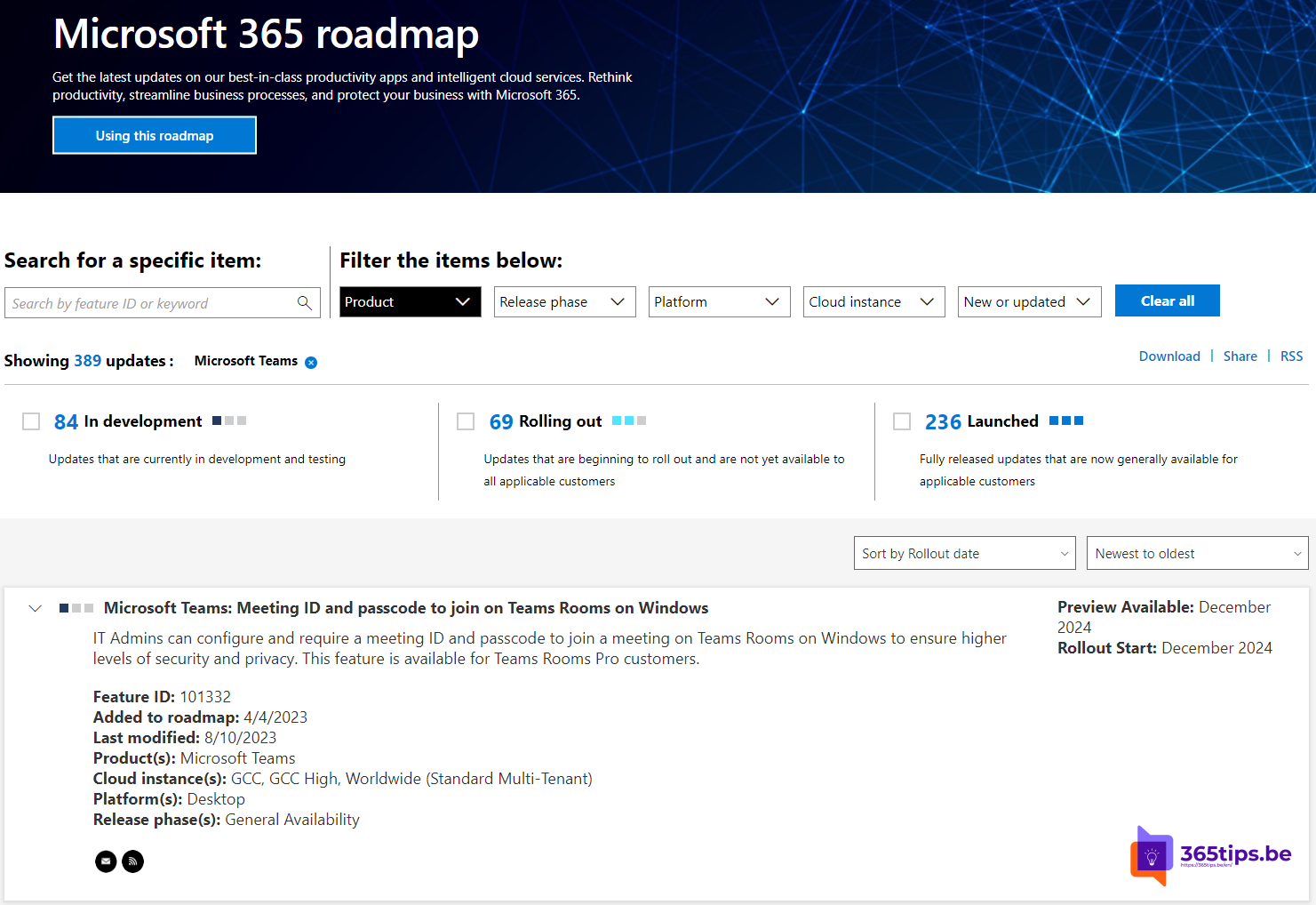Image resolution: width=1316 pixels, height=905 pixels.
Task: Click the email icon for feature 101332
Action: (x=106, y=861)
